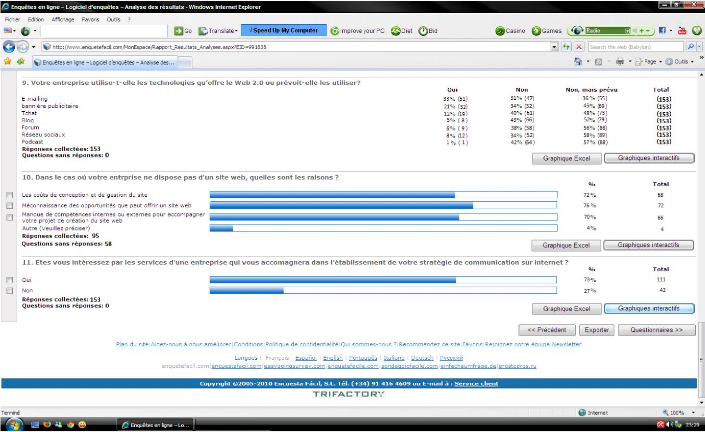Check 'Les coûts de conception' checkbox
This screenshot has height=432, width=705.
(x=9, y=195)
